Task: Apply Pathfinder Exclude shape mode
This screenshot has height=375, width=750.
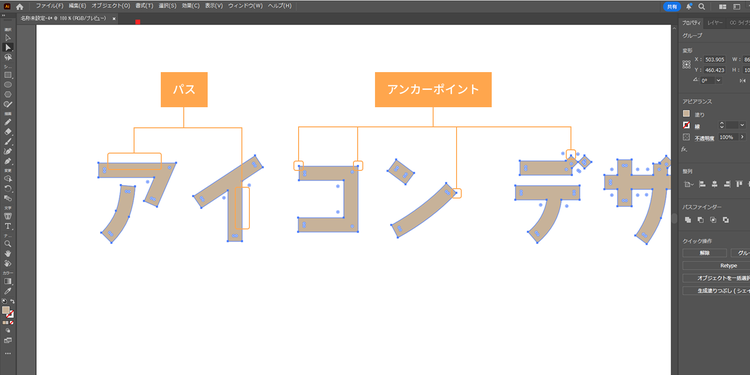Action: coord(726,220)
